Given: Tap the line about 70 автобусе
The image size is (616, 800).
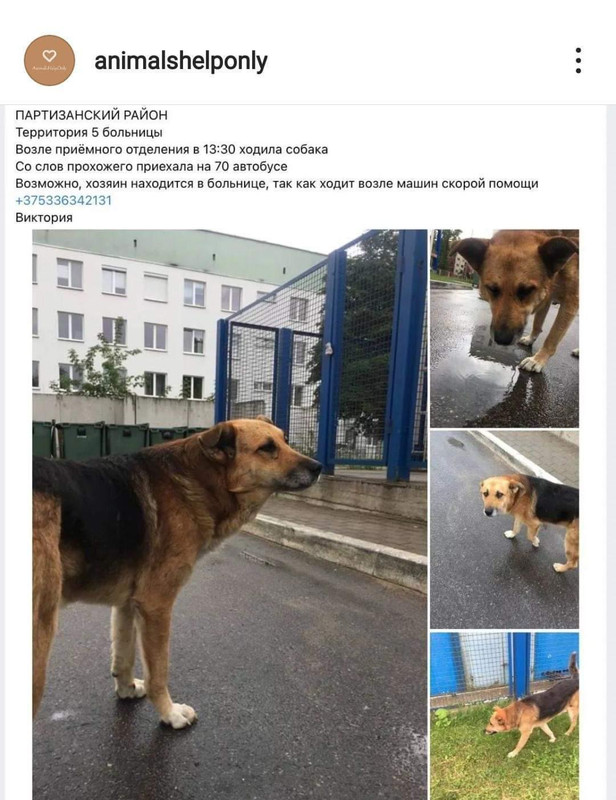Looking at the screenshot, I should point(151,166).
